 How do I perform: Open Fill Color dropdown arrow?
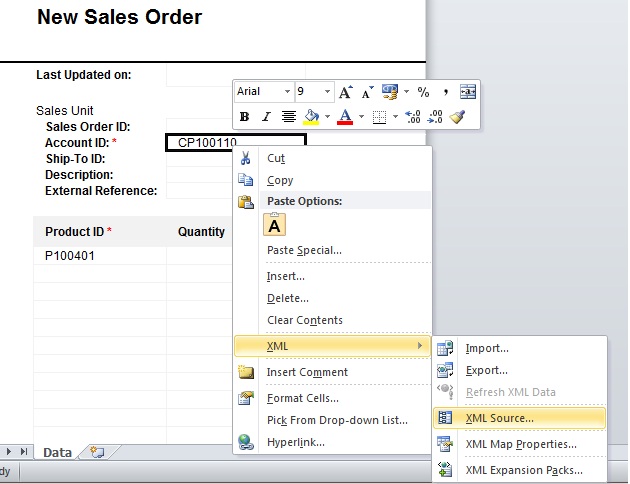tap(327, 117)
